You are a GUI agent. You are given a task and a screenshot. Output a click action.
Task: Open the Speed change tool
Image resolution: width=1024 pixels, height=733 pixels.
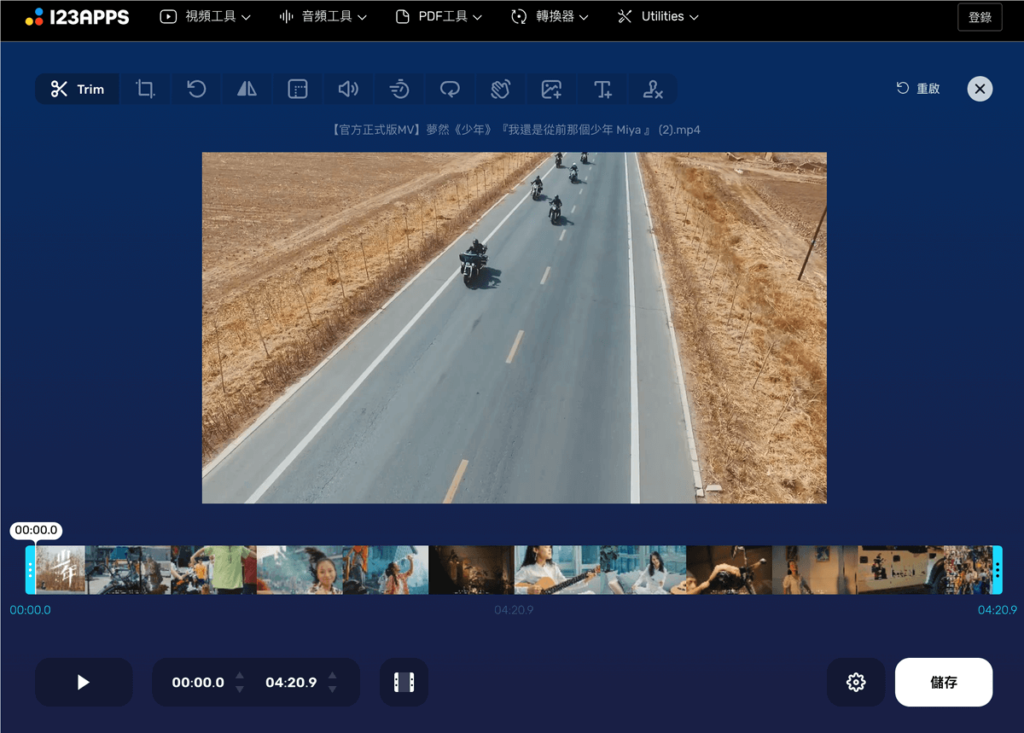tap(399, 89)
